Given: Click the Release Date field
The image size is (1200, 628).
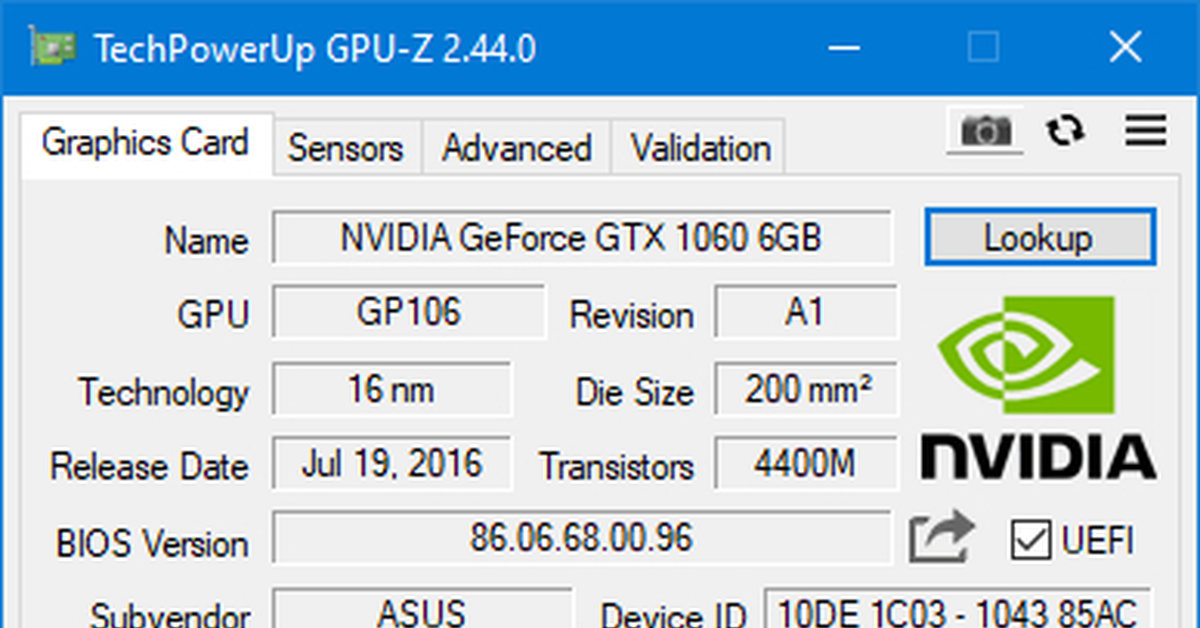Looking at the screenshot, I should tap(391, 464).
